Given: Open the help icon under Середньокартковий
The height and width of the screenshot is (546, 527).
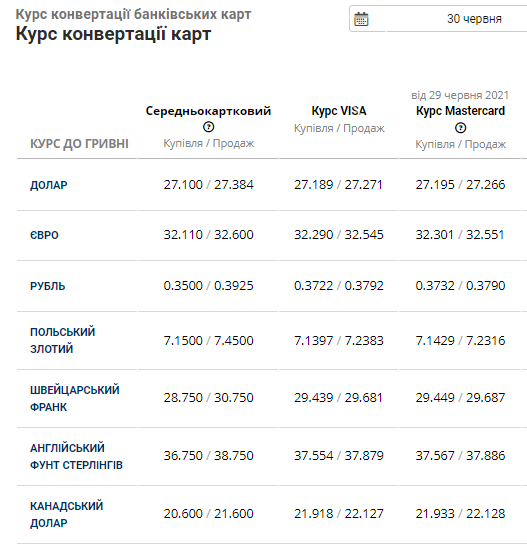Looking at the screenshot, I should (208, 127).
